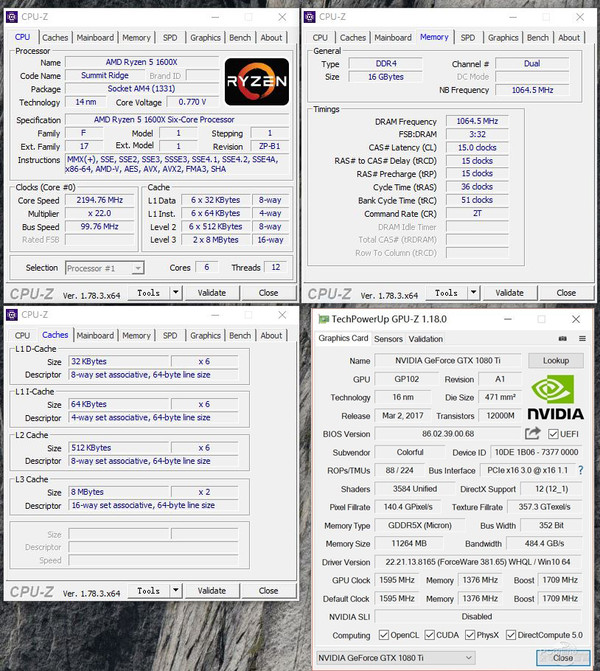The width and height of the screenshot is (600, 671).
Task: Open the Sensors tab in GPU-Z
Action: pyautogui.click(x=388, y=339)
